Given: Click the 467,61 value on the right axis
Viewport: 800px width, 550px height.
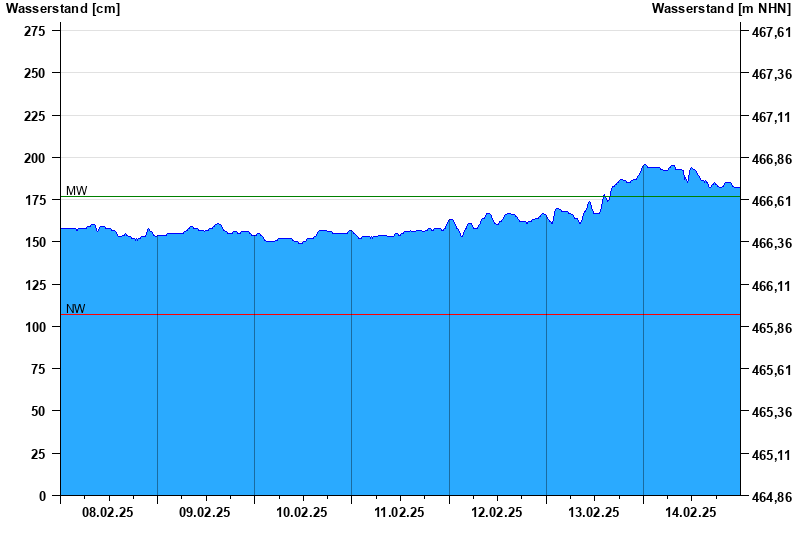Looking at the screenshot, I should coord(771,33).
